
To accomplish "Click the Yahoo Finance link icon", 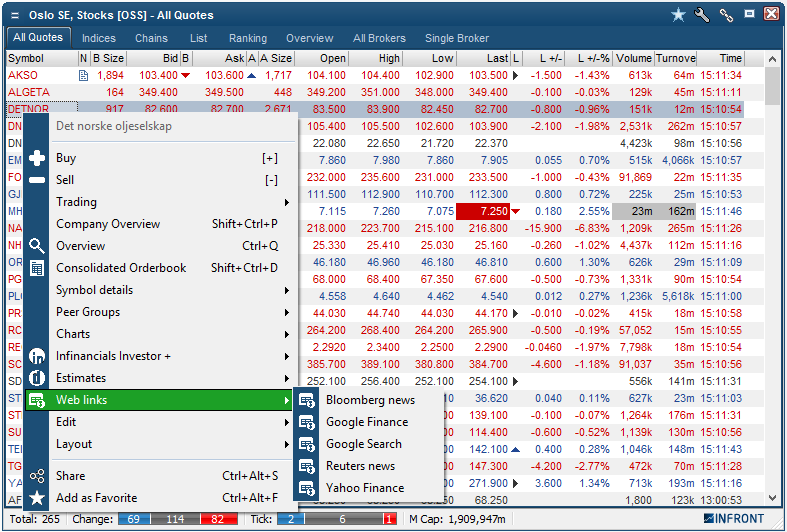I will point(307,488).
